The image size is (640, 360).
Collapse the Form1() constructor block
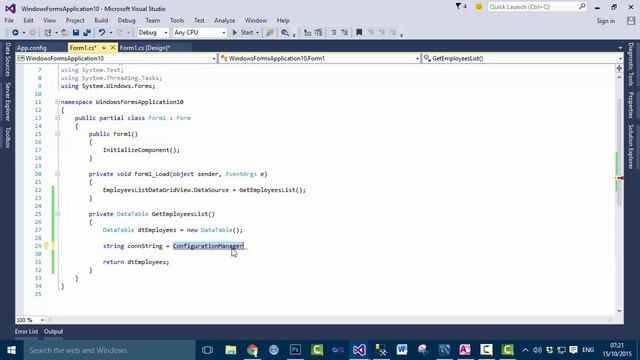58,133
